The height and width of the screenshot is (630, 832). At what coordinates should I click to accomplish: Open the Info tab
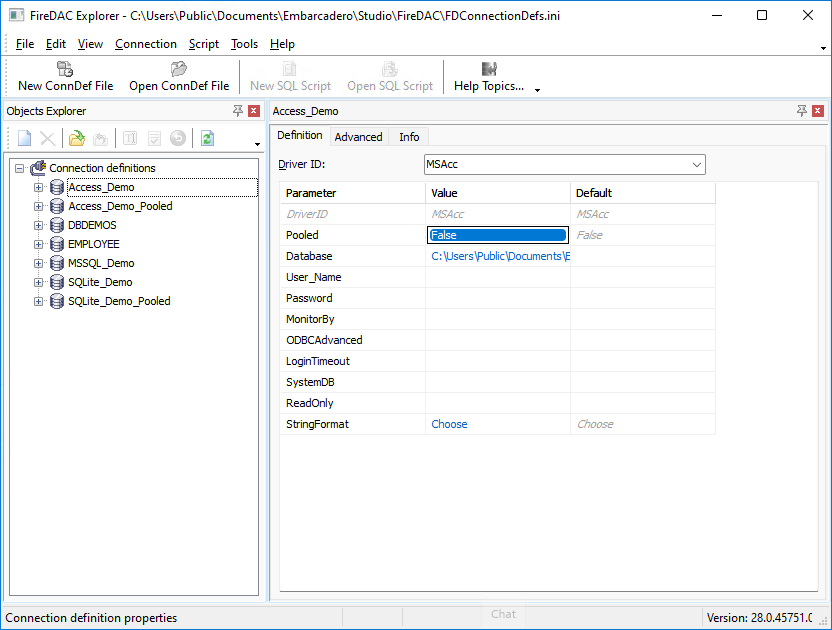[409, 137]
